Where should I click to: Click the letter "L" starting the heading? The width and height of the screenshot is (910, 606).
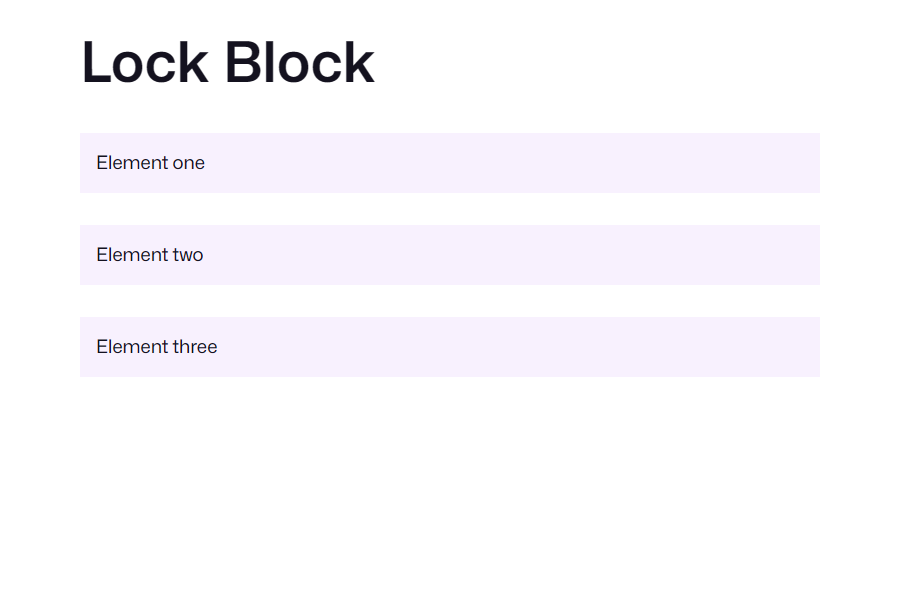point(95,62)
